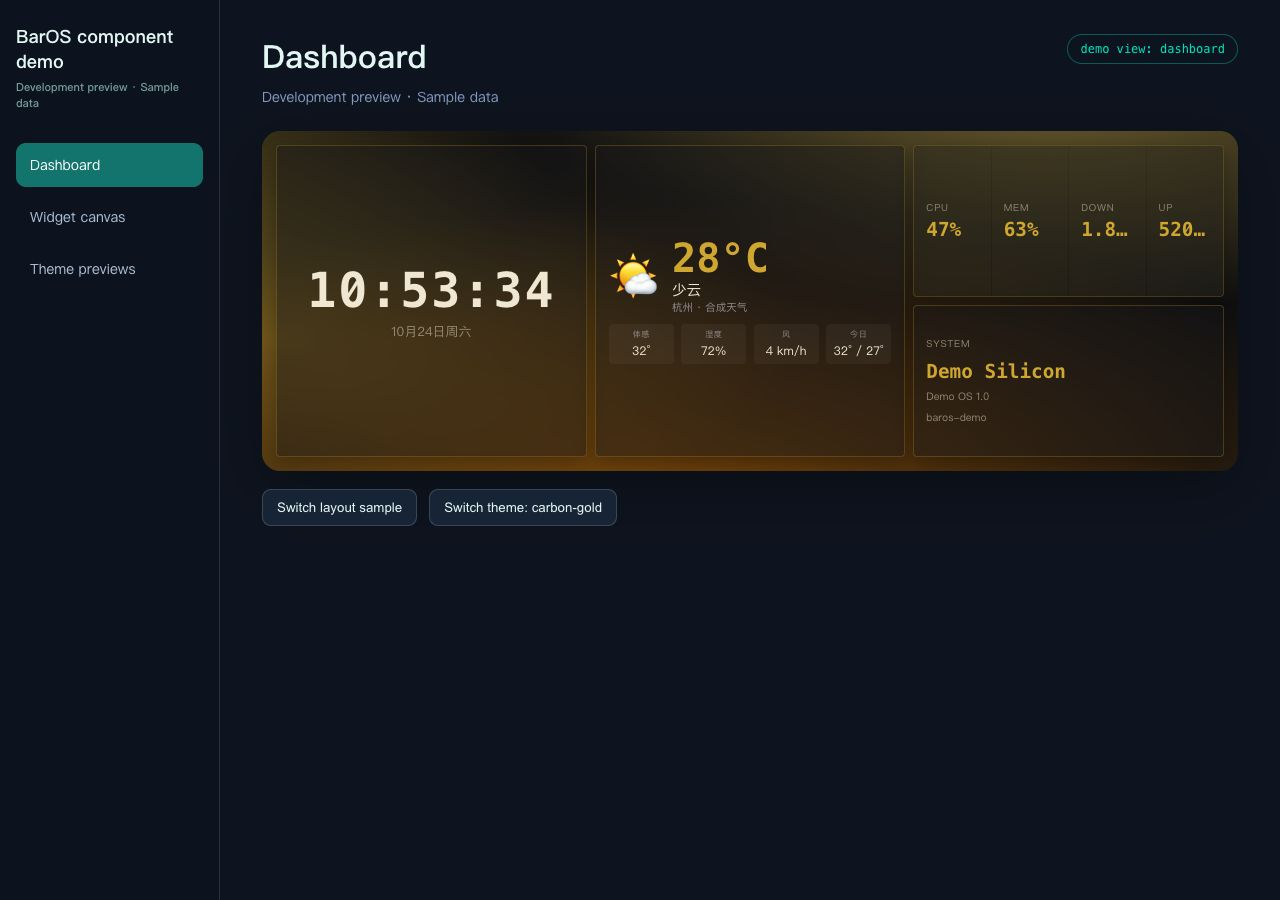
Task: Click the baros-demo hostname text
Action: point(956,418)
